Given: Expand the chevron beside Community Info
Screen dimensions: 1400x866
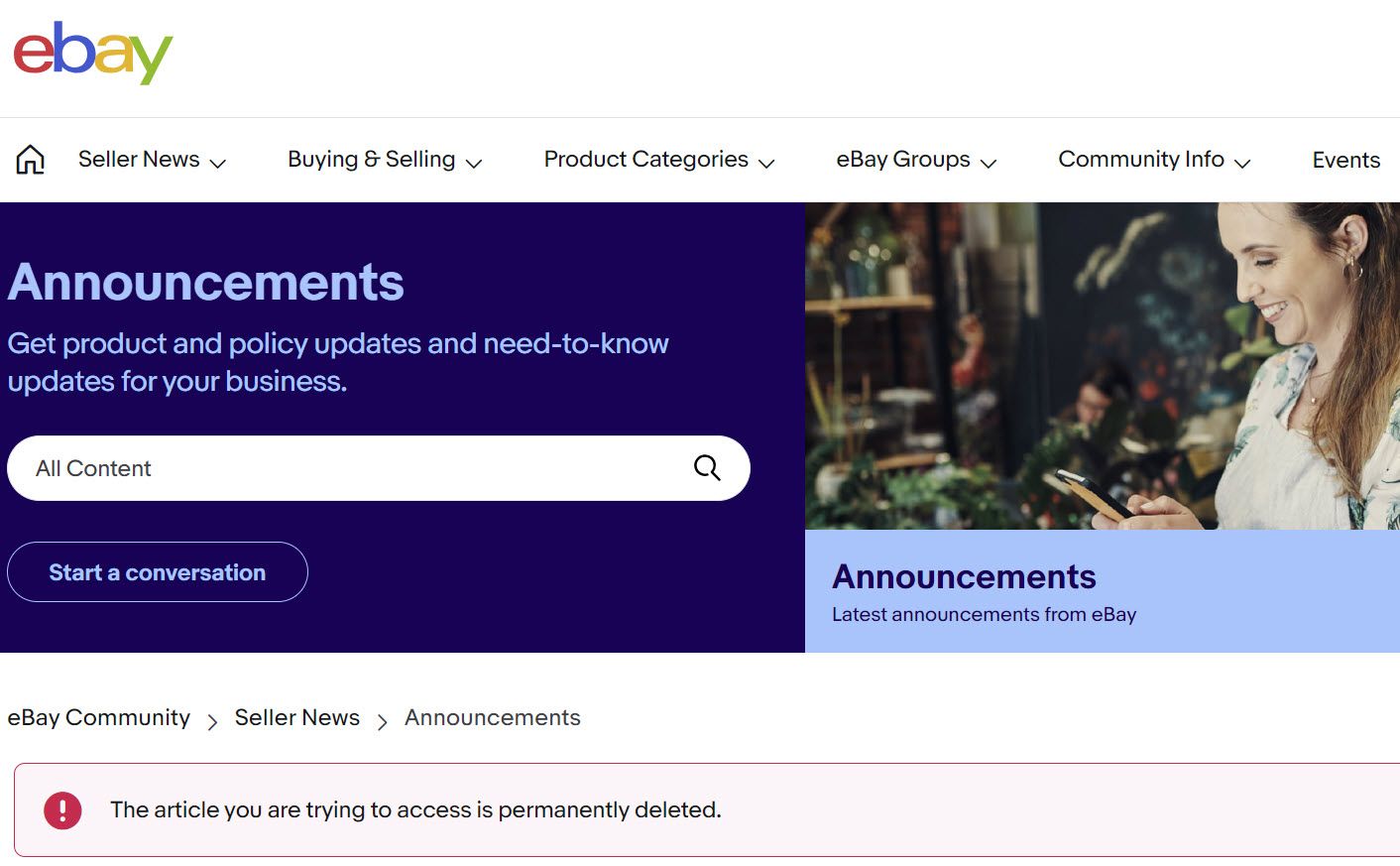Looking at the screenshot, I should pyautogui.click(x=1242, y=164).
